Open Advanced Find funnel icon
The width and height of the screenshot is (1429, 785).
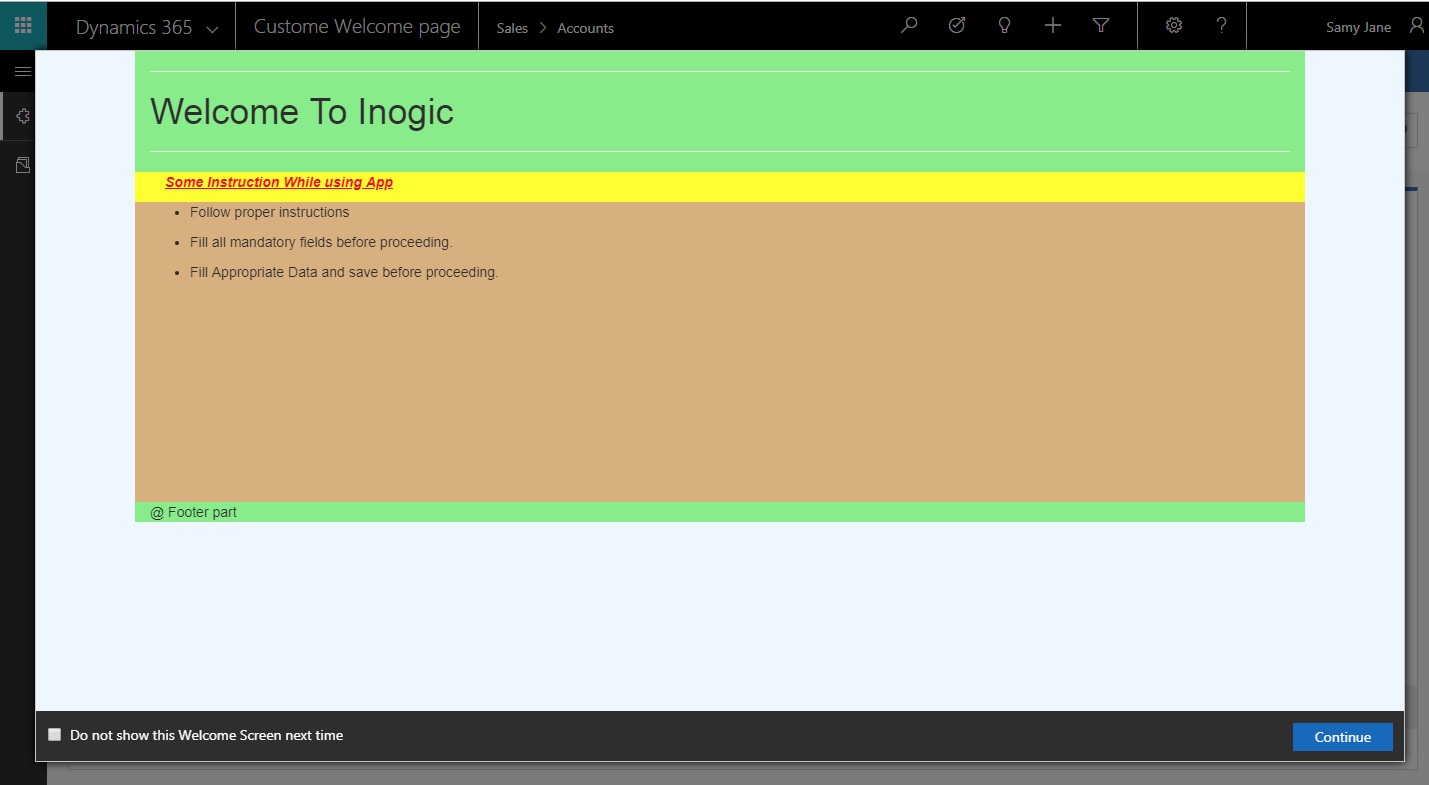[x=1101, y=26]
